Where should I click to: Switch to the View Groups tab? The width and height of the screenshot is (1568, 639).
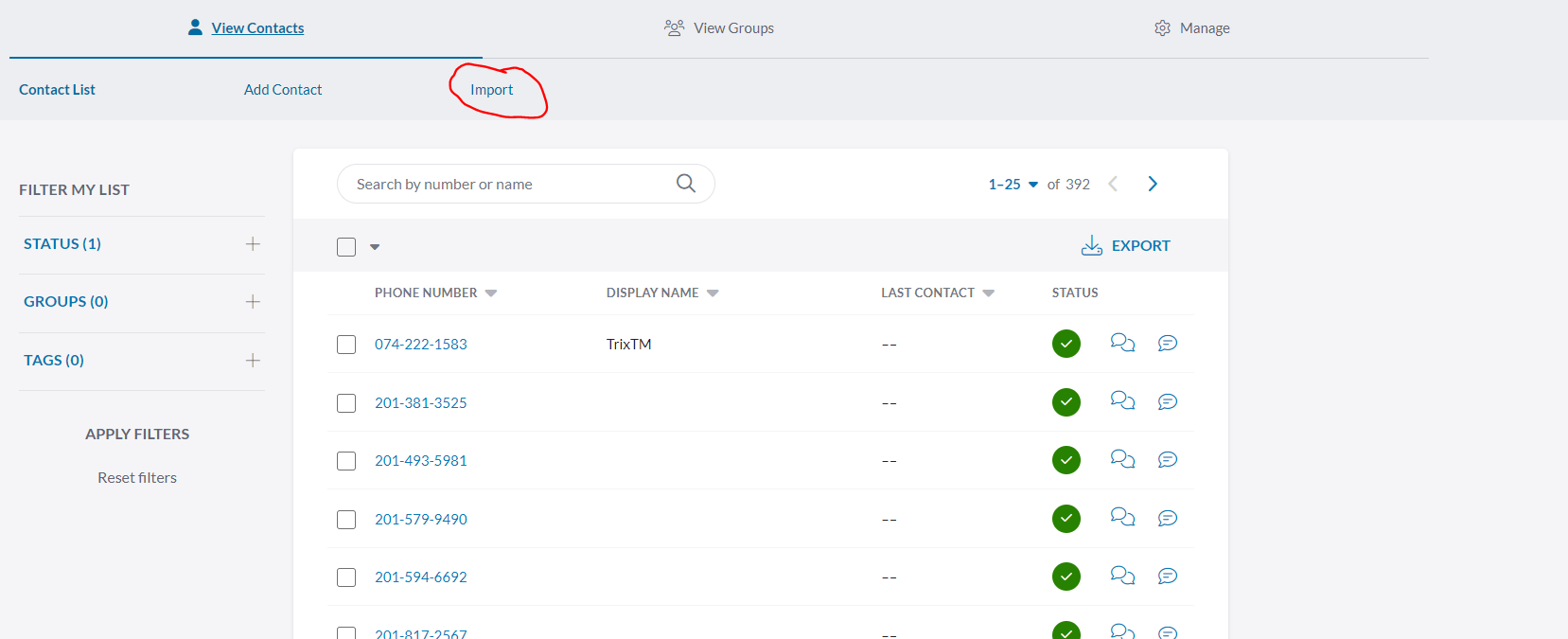[x=719, y=28]
